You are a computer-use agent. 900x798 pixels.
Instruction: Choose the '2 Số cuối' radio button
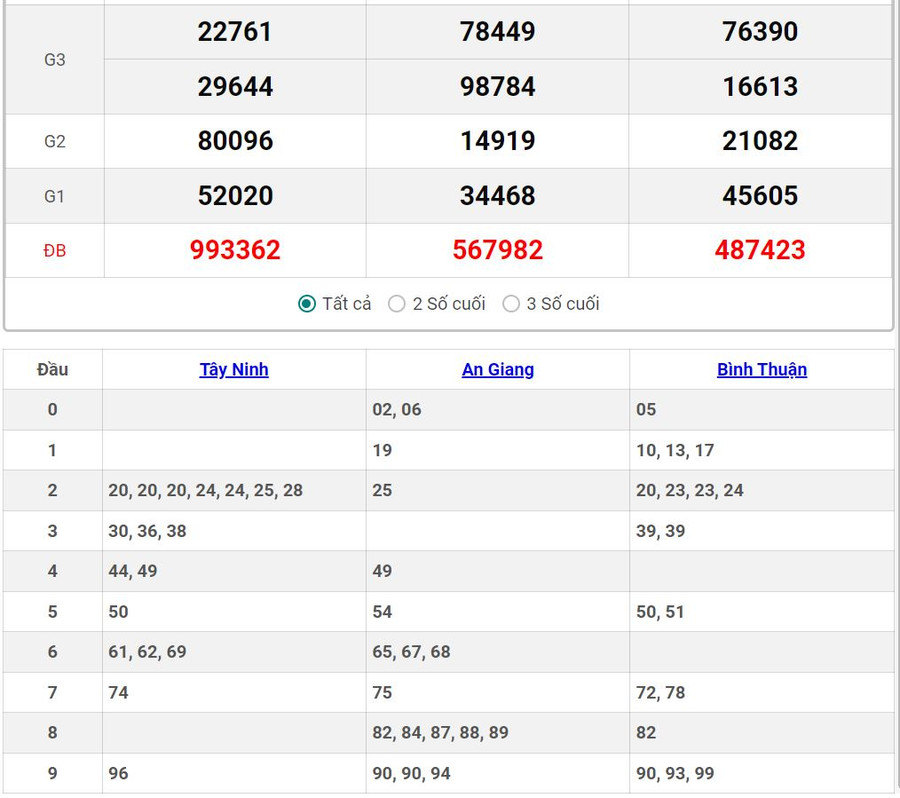[397, 304]
